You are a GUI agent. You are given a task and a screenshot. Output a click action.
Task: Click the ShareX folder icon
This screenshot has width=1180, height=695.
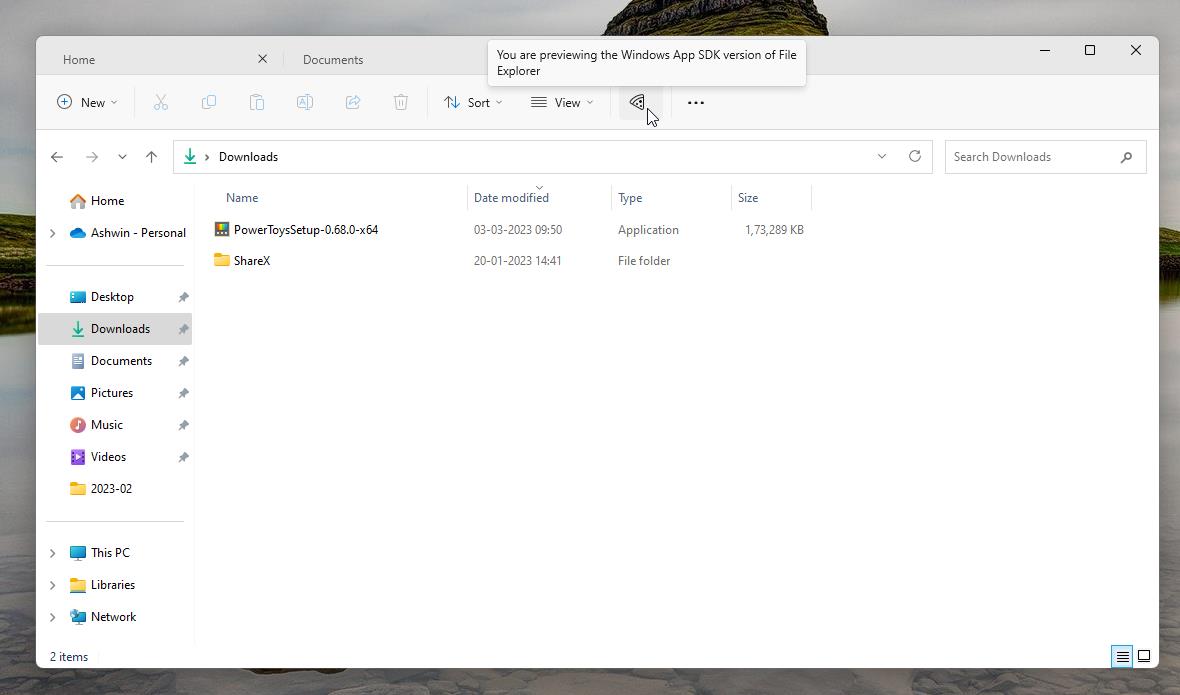[221, 260]
